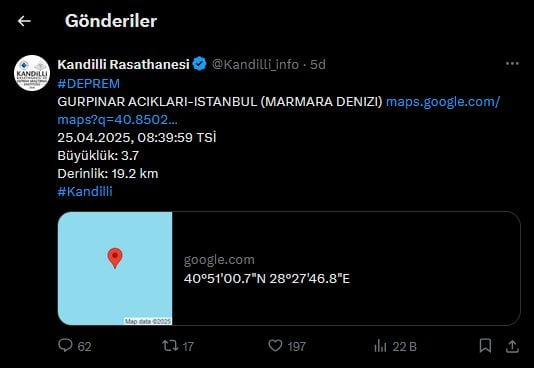Click the Gönderiler page heading
534x368 pixels.
(111, 21)
